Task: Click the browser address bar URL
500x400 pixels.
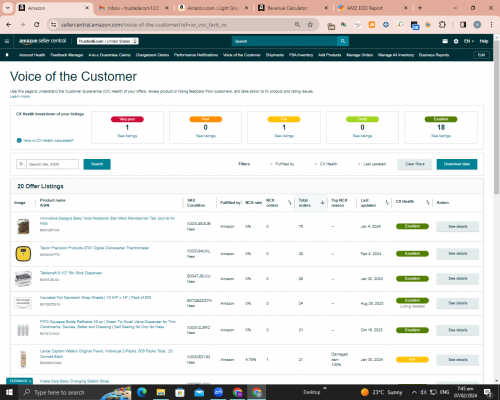Action: [x=143, y=25]
